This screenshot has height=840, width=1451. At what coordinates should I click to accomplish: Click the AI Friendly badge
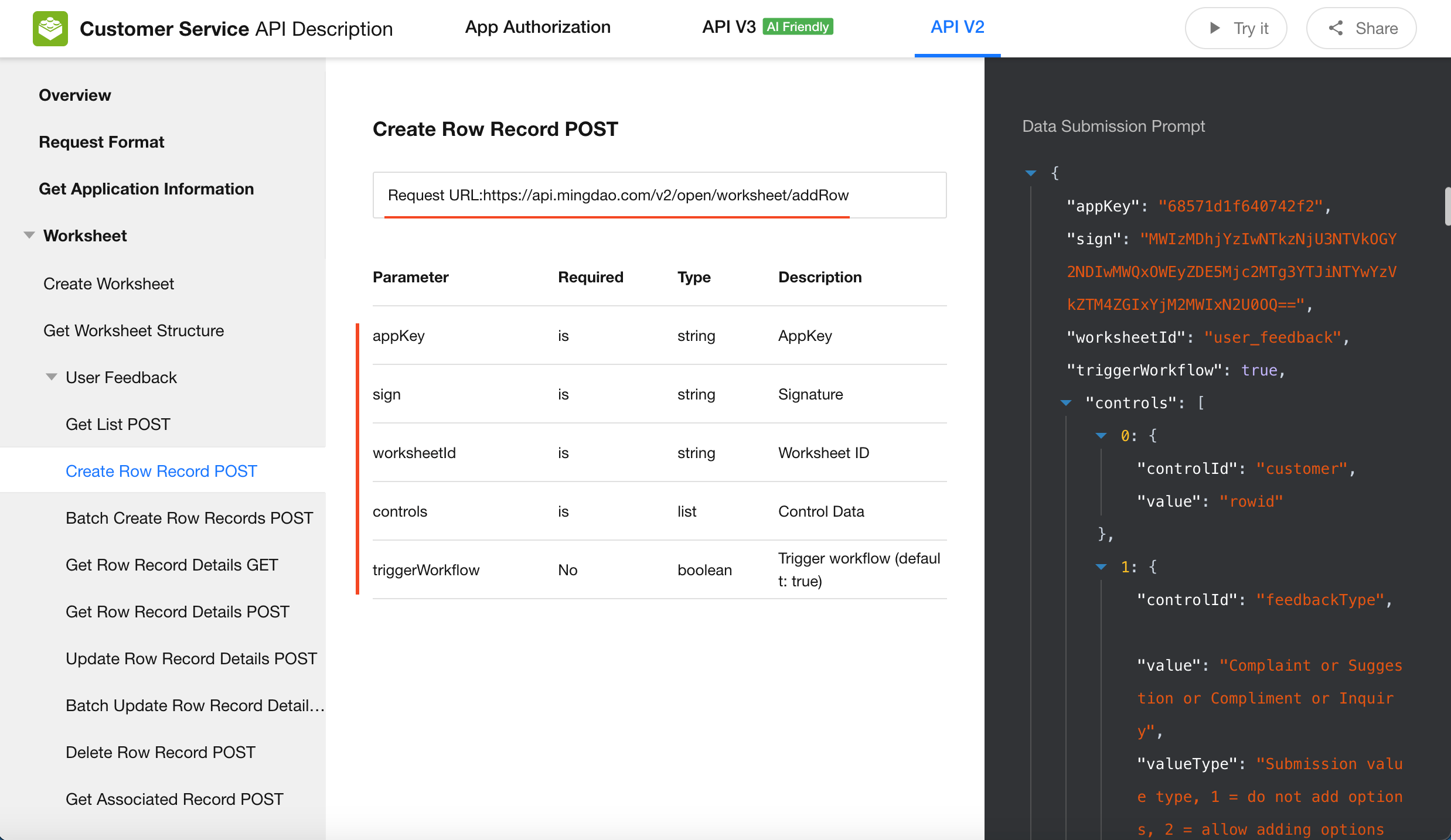(798, 27)
